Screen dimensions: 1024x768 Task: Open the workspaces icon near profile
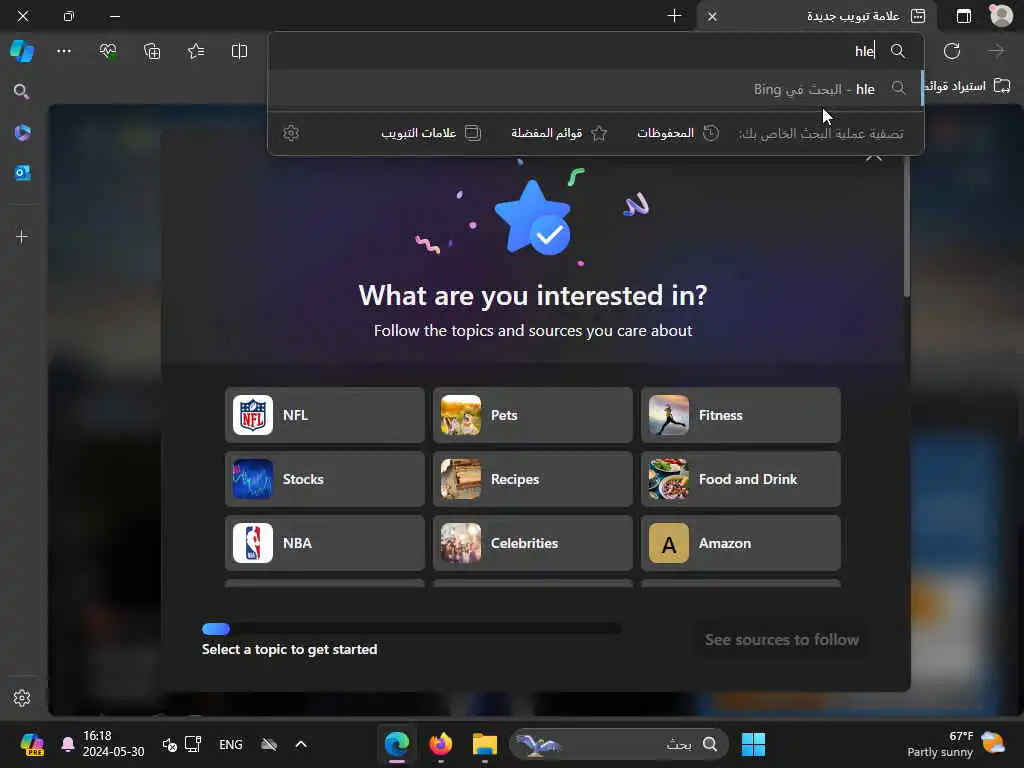[x=963, y=16]
